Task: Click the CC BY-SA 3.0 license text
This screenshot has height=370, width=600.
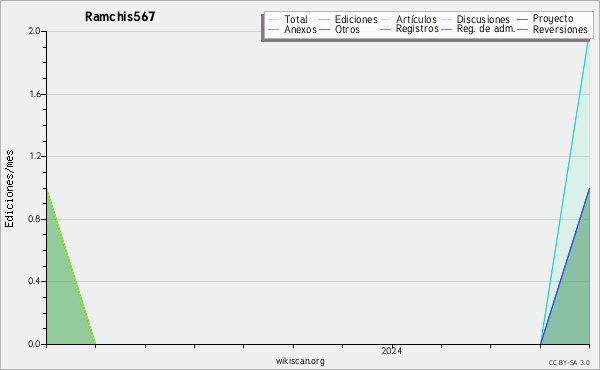Action: tap(569, 363)
